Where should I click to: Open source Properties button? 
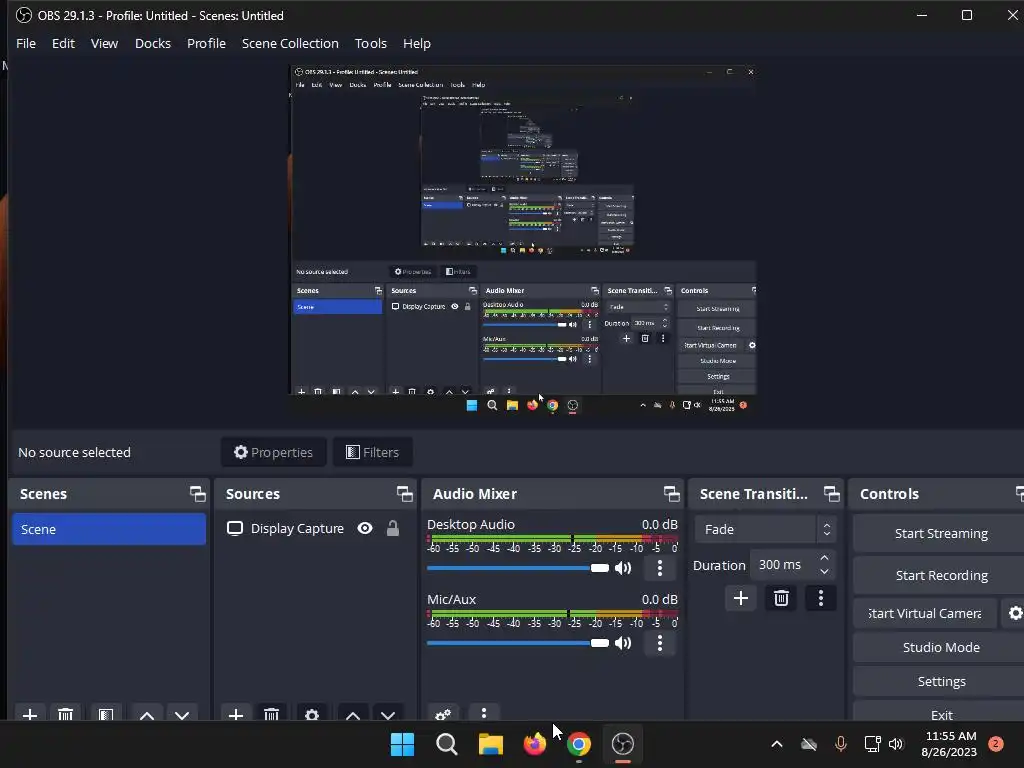(274, 452)
